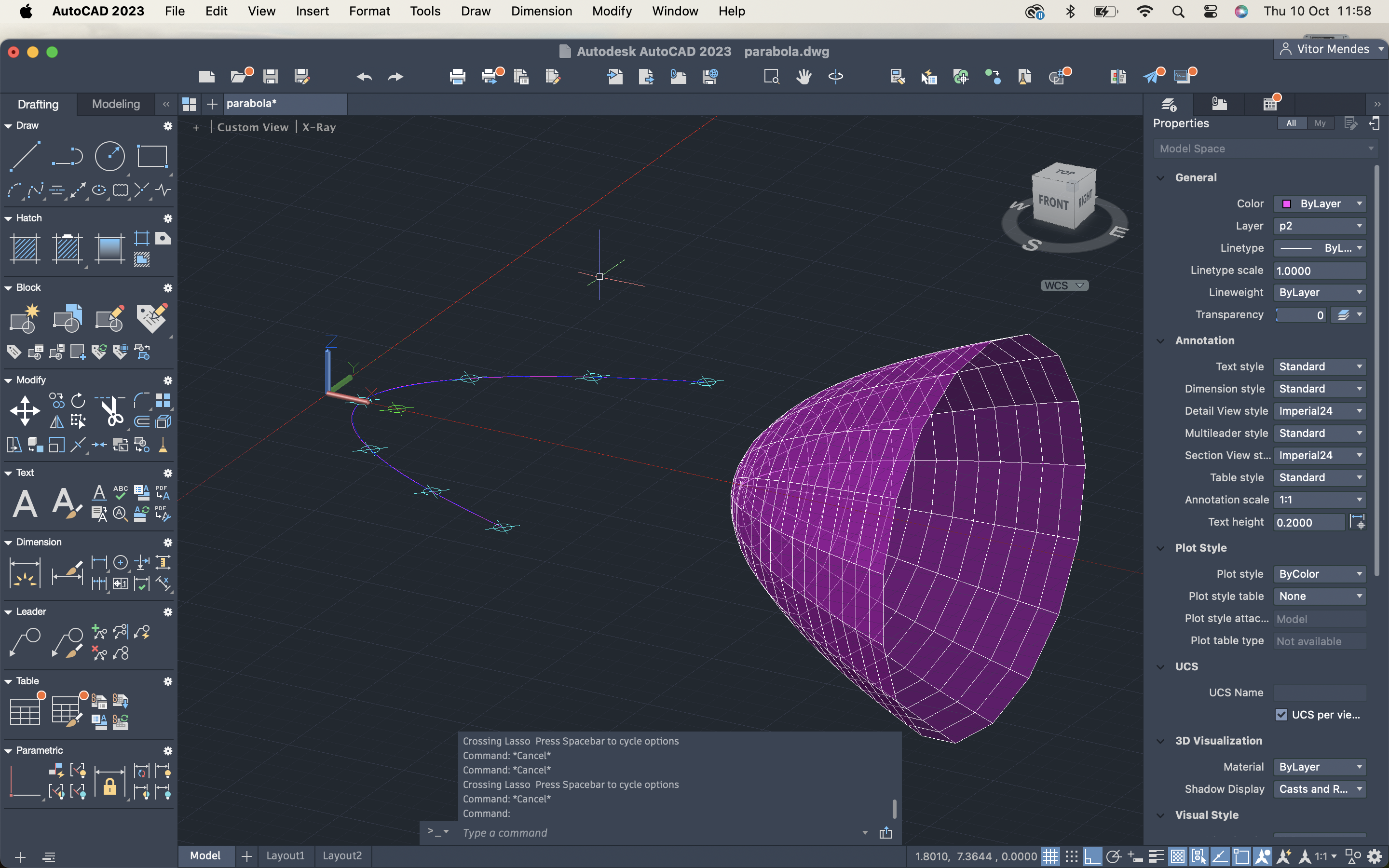Add a new drawing tab with plus

pos(212,104)
